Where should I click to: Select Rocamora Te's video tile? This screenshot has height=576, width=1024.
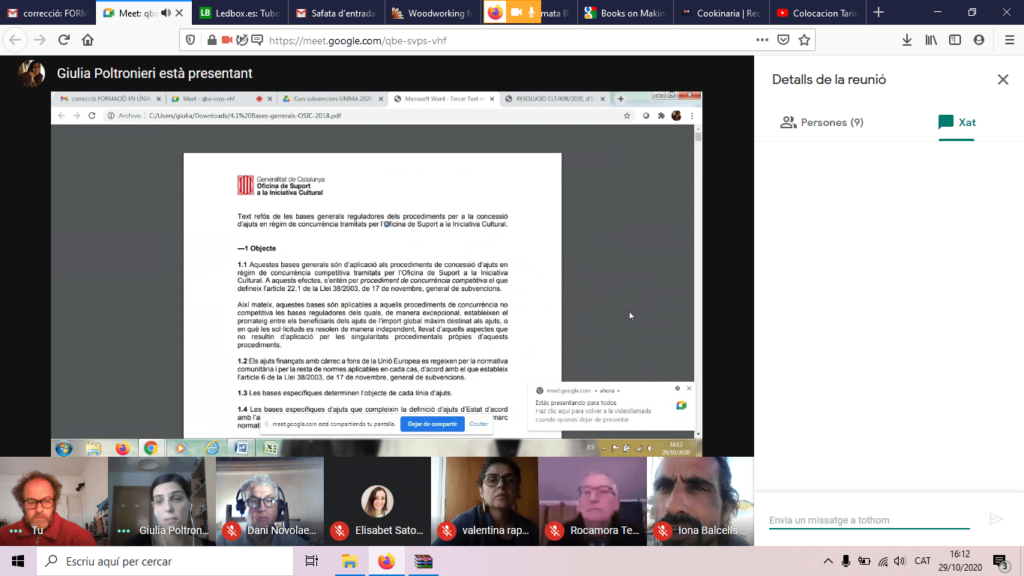pos(593,501)
